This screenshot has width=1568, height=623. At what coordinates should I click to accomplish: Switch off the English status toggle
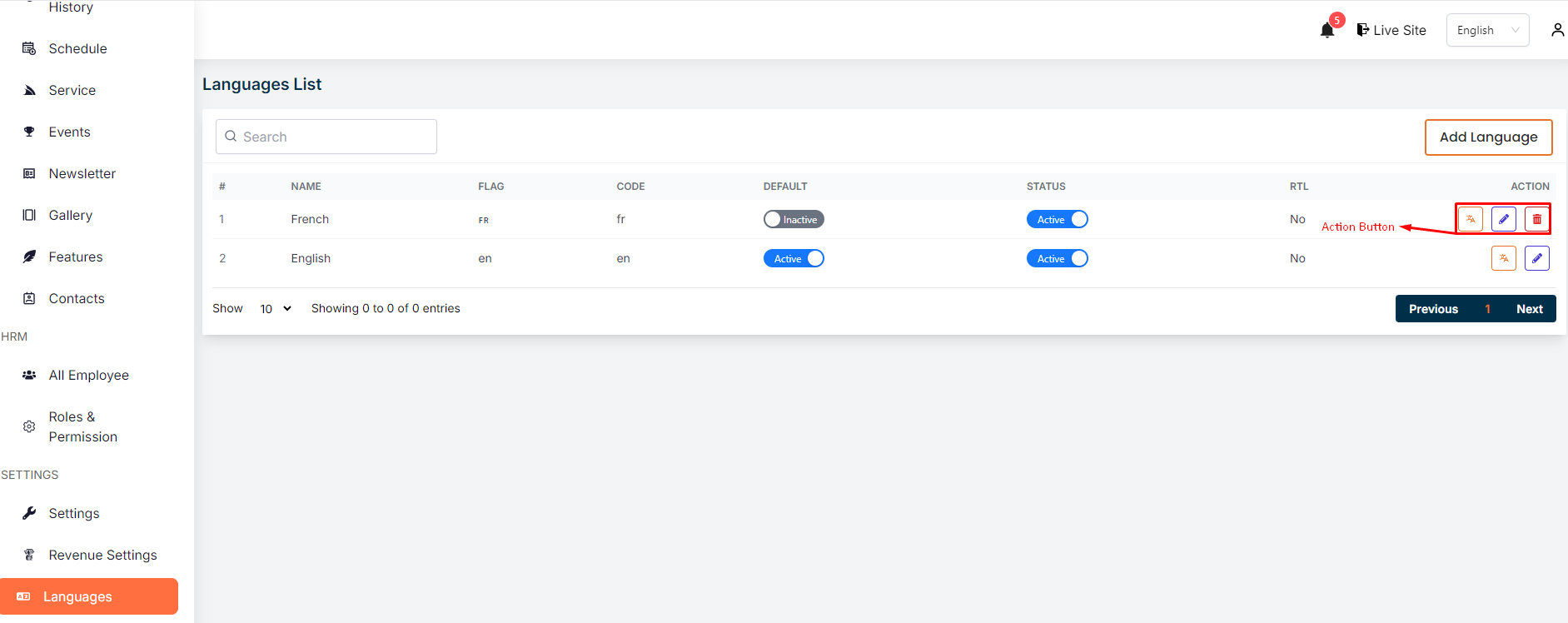(1057, 258)
